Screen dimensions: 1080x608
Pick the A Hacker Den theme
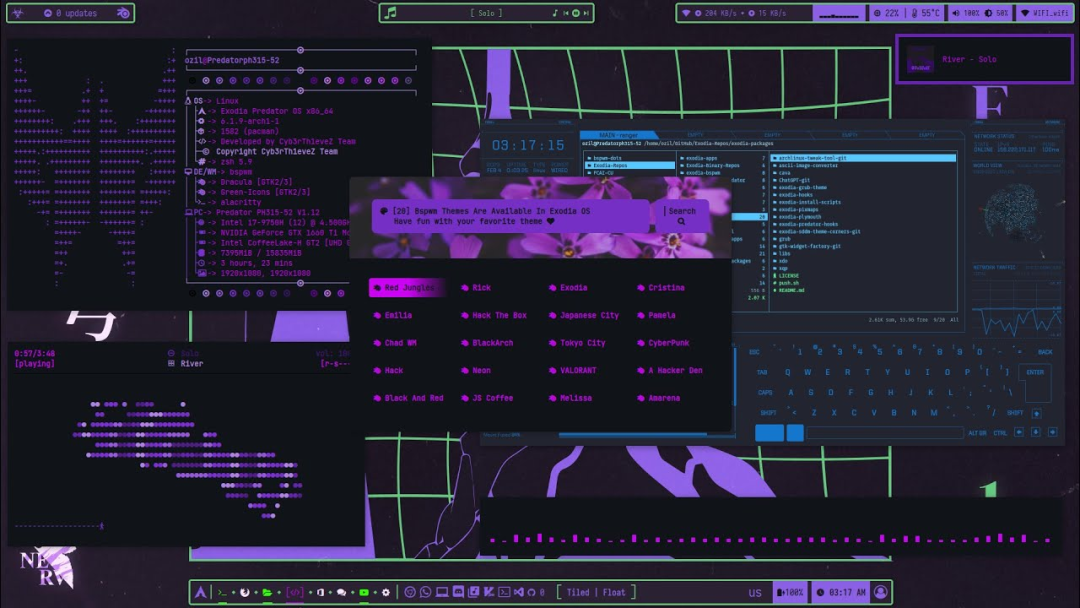click(x=670, y=370)
